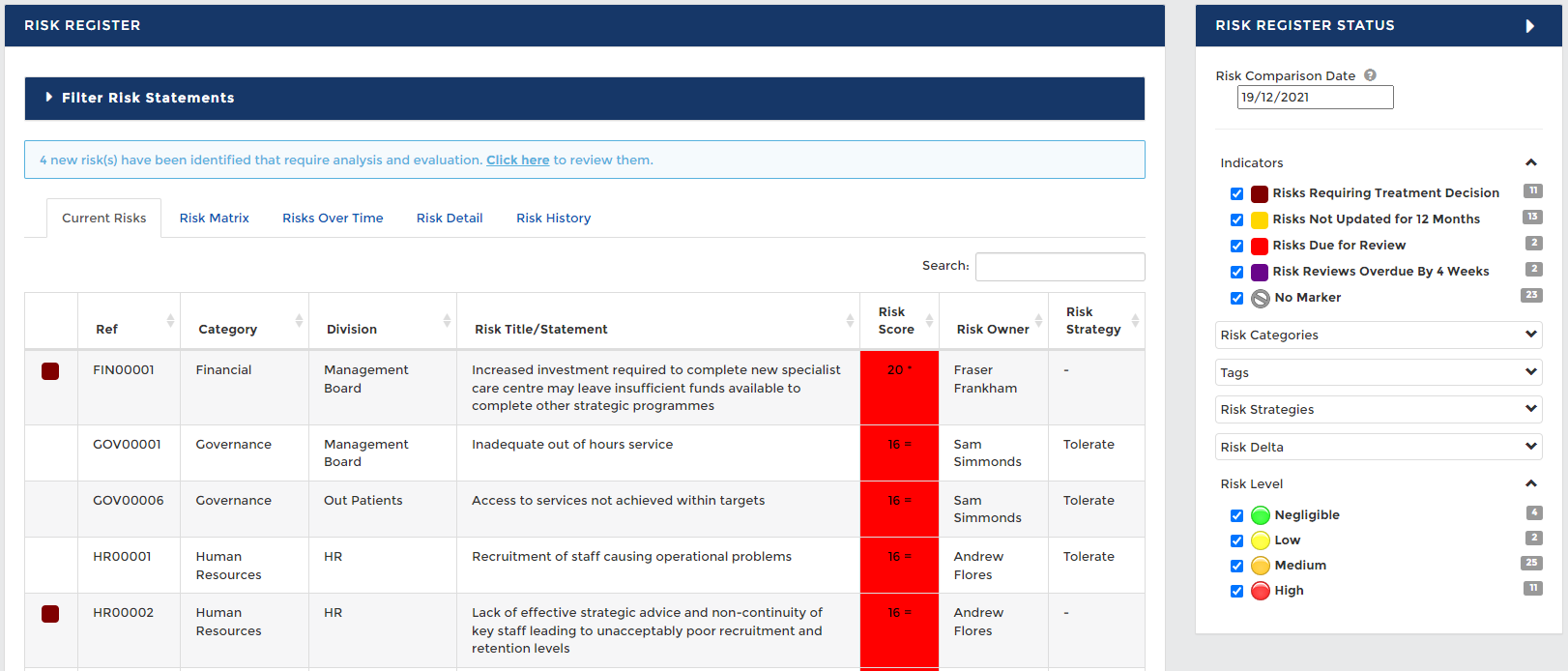The image size is (1568, 671).
Task: Click the dark red marker for FIN00001
Action: click(50, 371)
